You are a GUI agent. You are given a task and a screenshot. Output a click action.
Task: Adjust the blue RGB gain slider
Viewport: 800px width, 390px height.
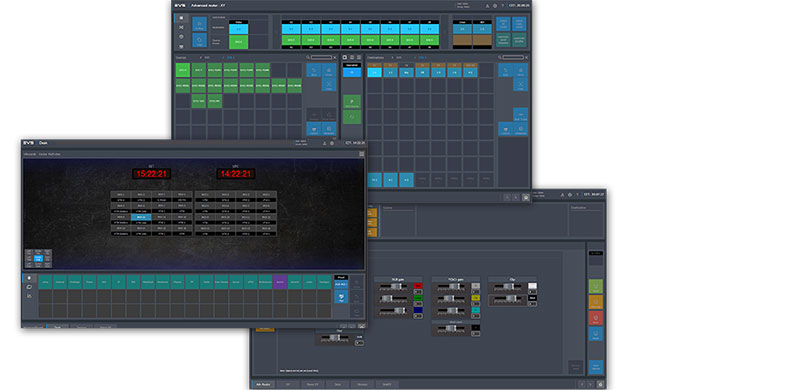393,310
